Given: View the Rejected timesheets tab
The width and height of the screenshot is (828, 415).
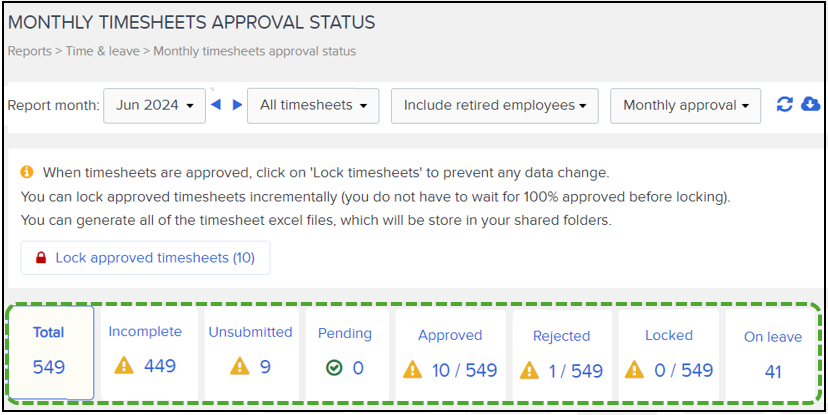Looking at the screenshot, I should (561, 354).
